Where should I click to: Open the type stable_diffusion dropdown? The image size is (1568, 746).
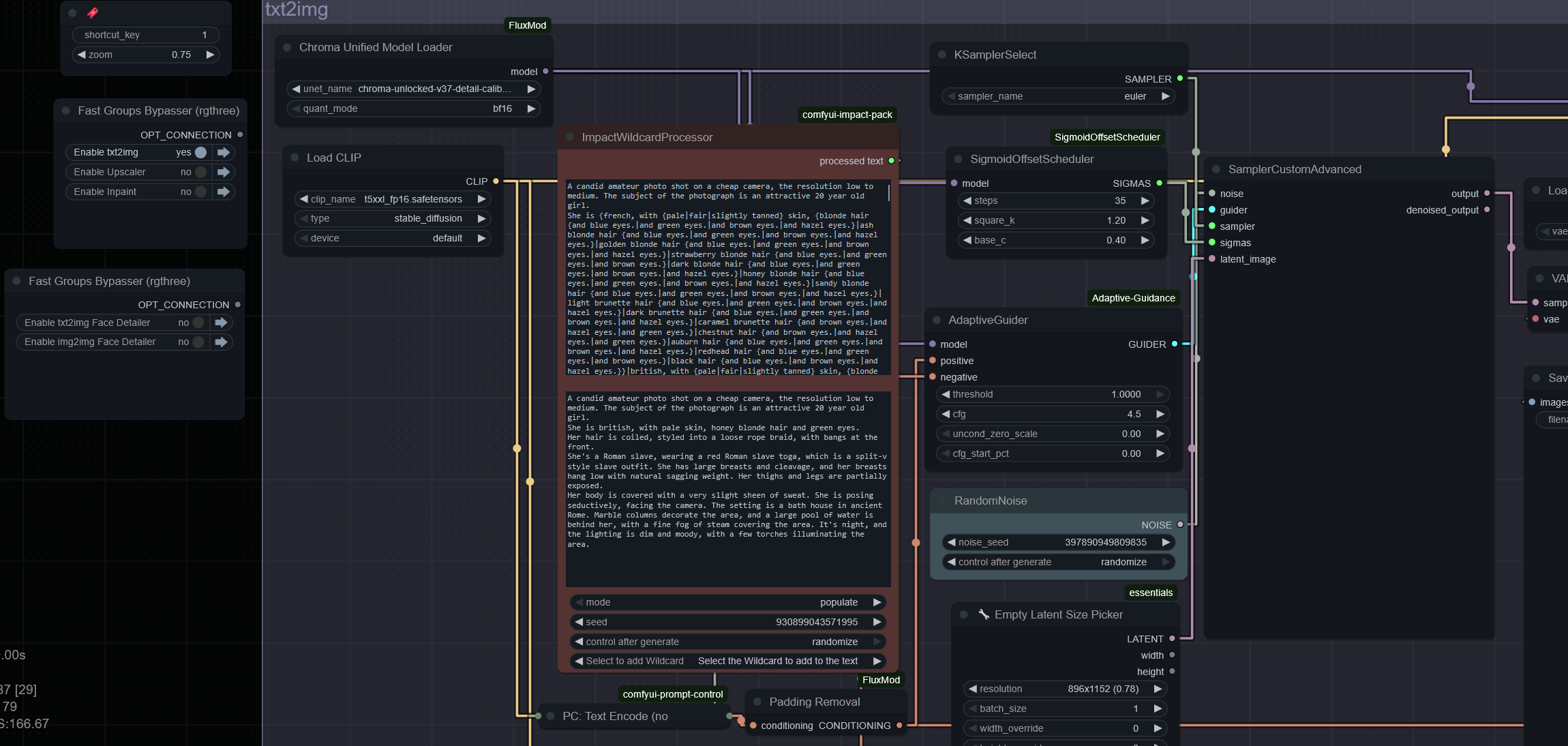tap(393, 218)
